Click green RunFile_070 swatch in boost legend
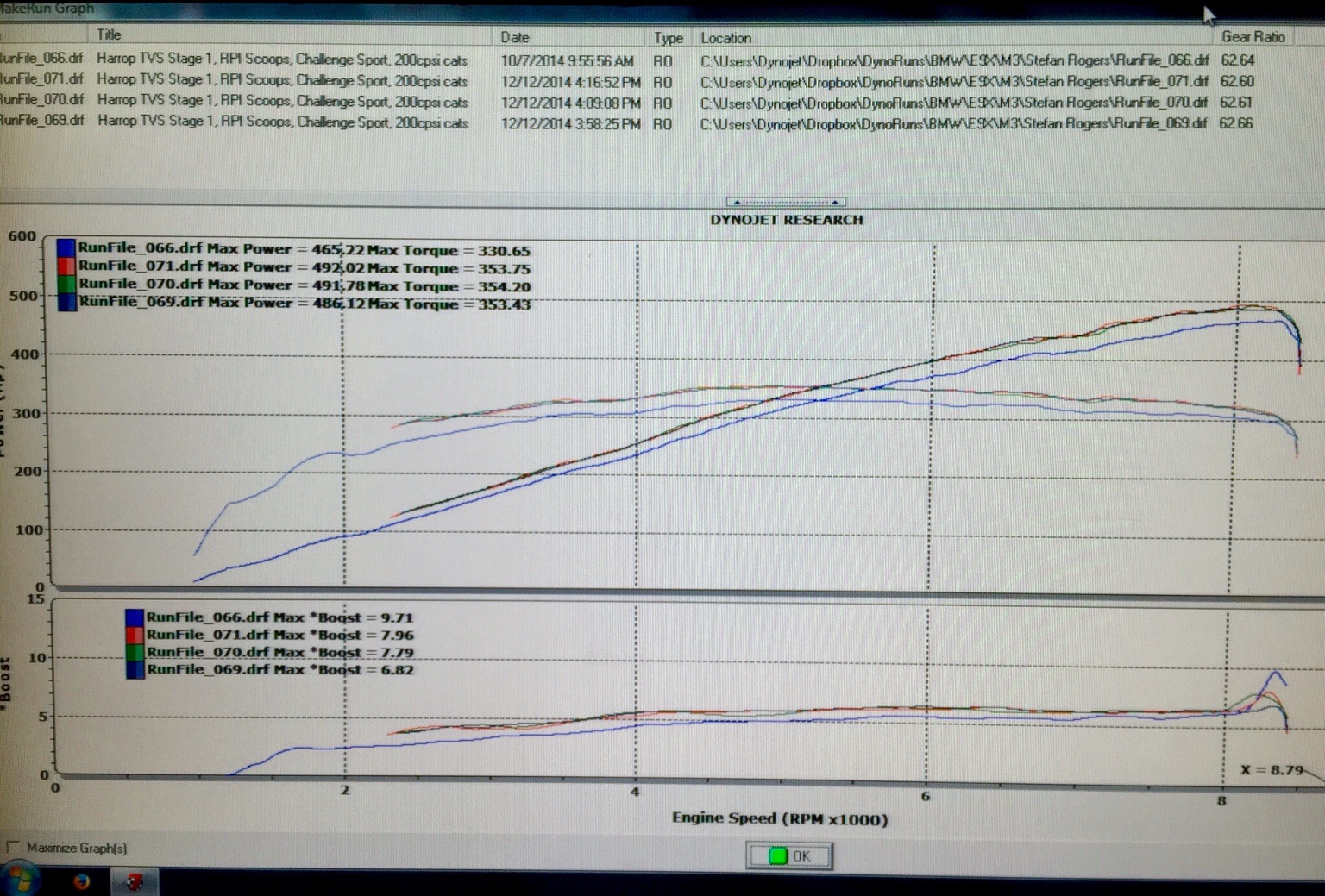Viewport: 1325px width, 896px height. click(x=135, y=653)
